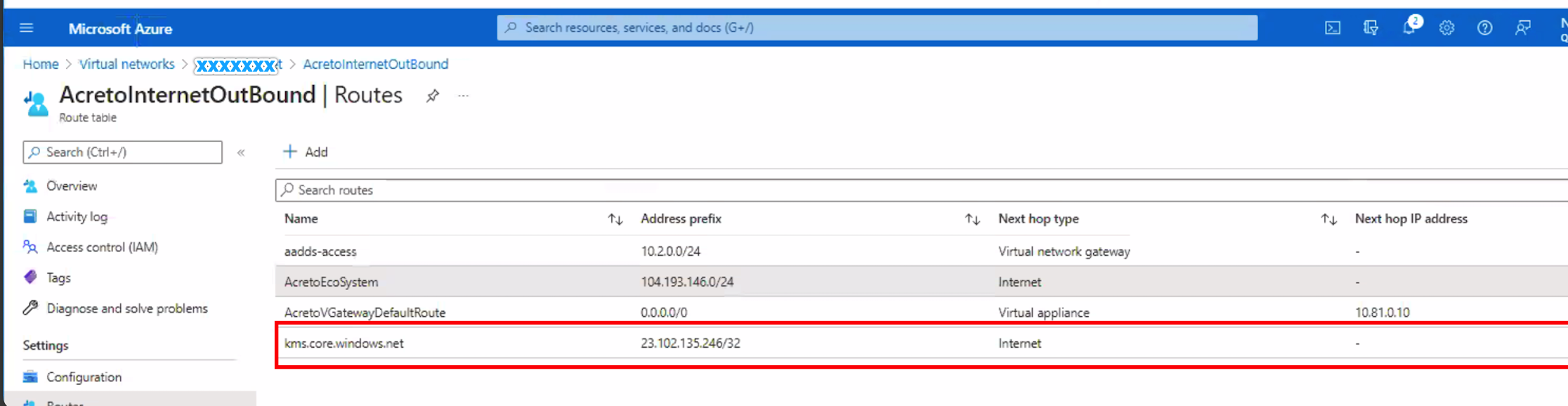Click Add to create a route
The width and height of the screenshot is (1568, 406).
306,152
